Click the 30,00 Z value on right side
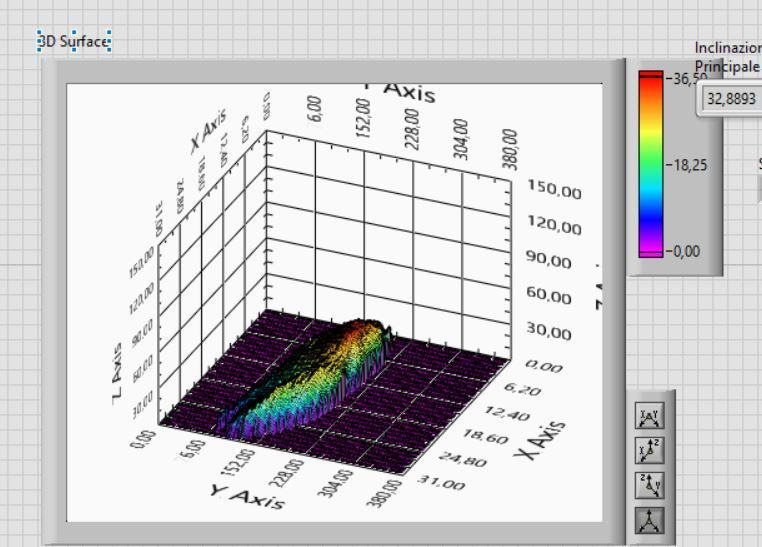 [x=549, y=332]
